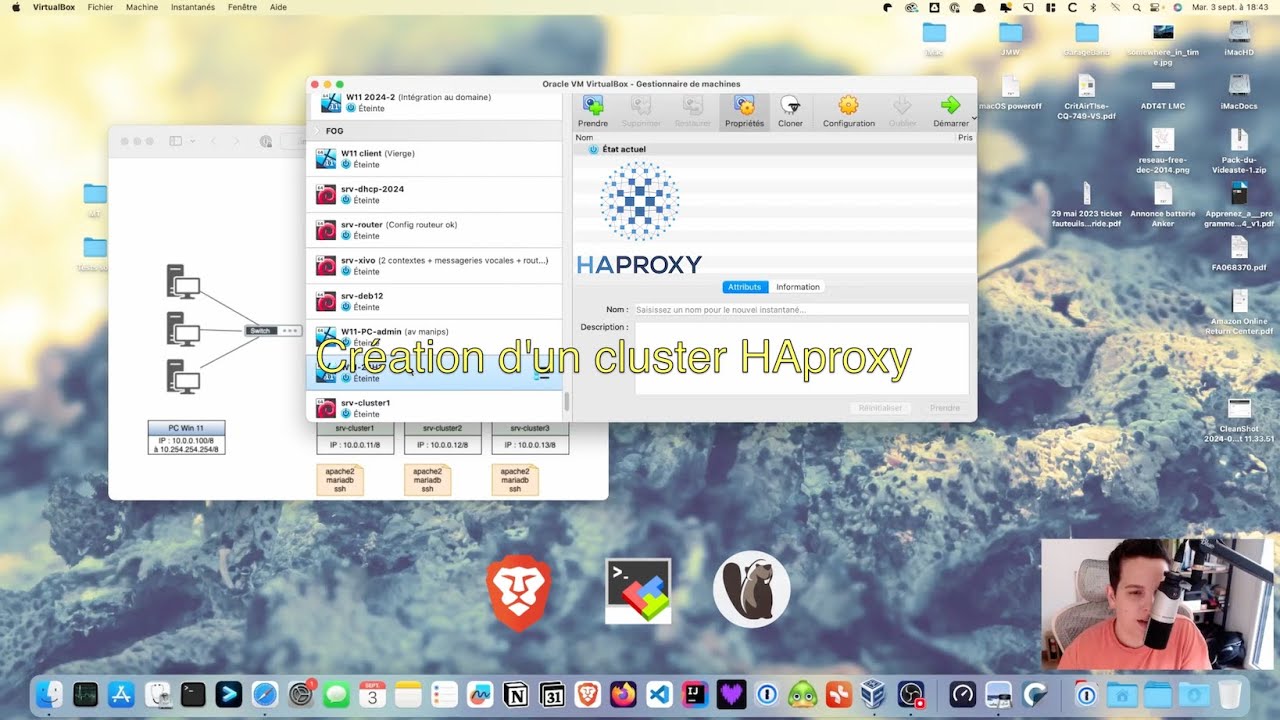Image resolution: width=1280 pixels, height=720 pixels.
Task: Open the VirtualBox menu bar item
Action: tap(53, 7)
